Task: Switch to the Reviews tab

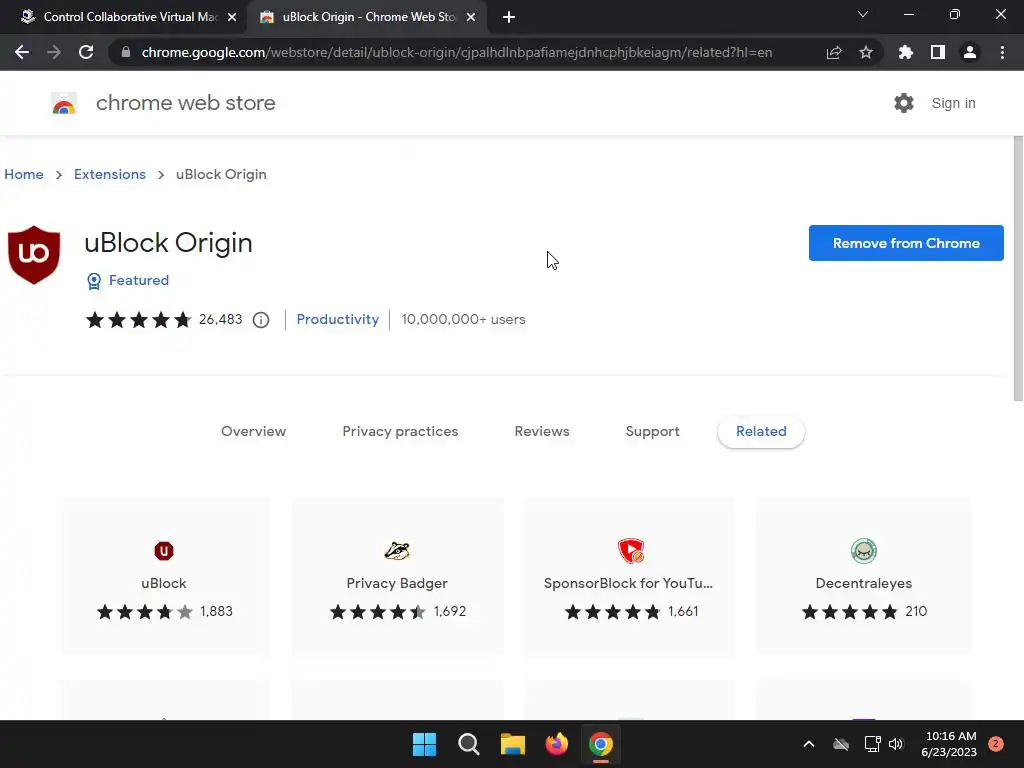Action: point(542,432)
